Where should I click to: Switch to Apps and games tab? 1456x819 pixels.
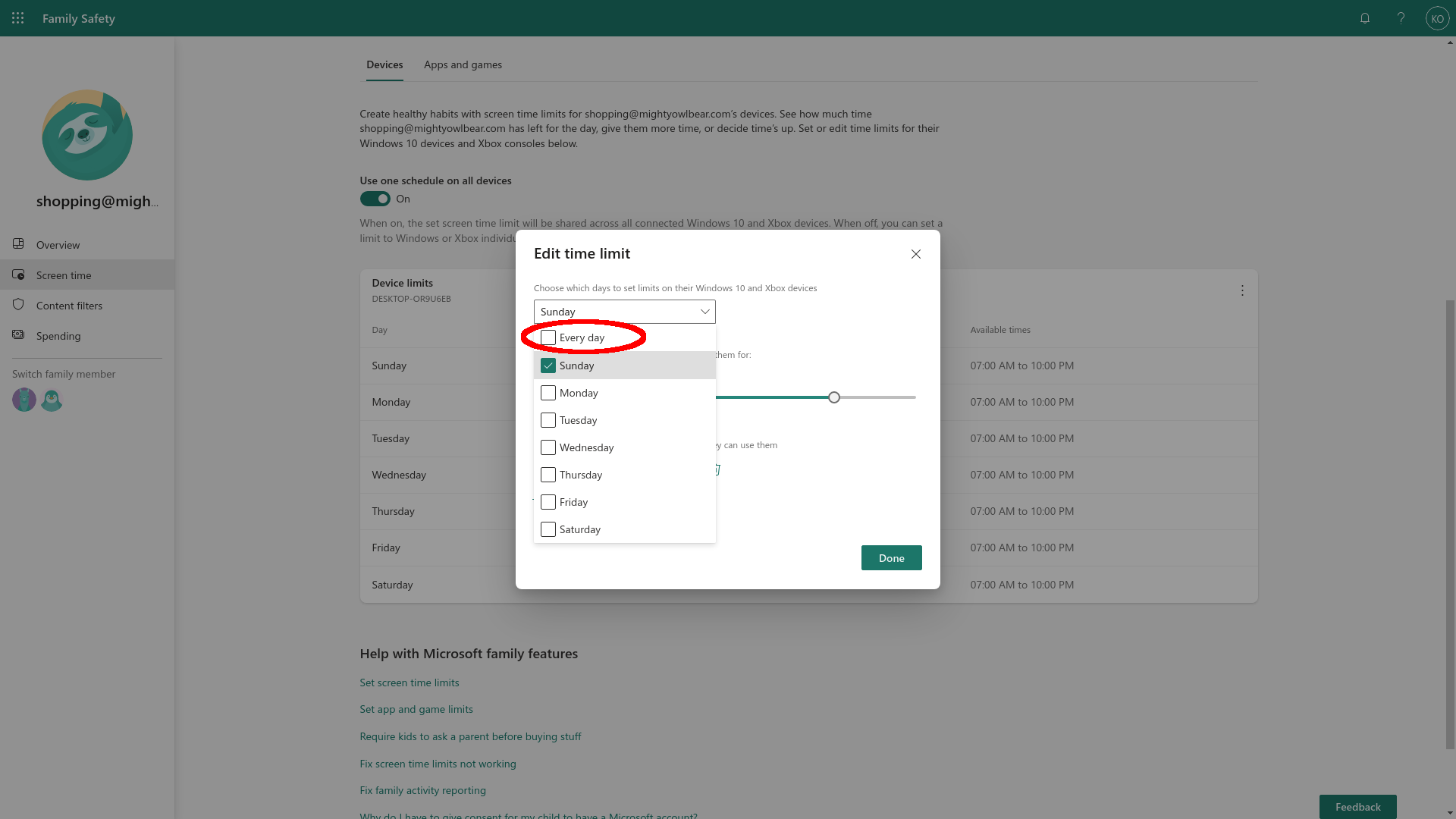463,65
